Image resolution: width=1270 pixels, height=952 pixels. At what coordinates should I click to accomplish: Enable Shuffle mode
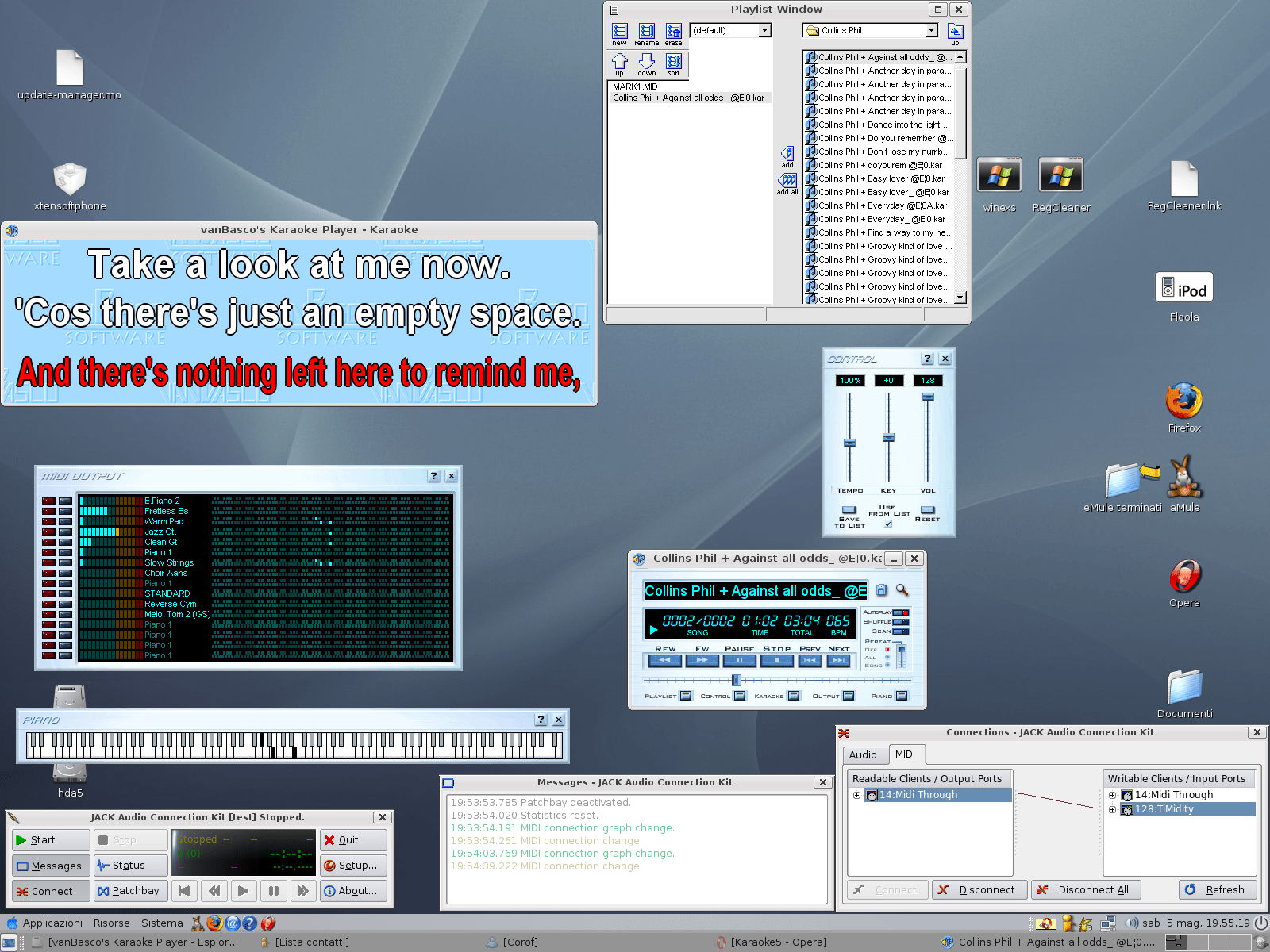pos(899,622)
